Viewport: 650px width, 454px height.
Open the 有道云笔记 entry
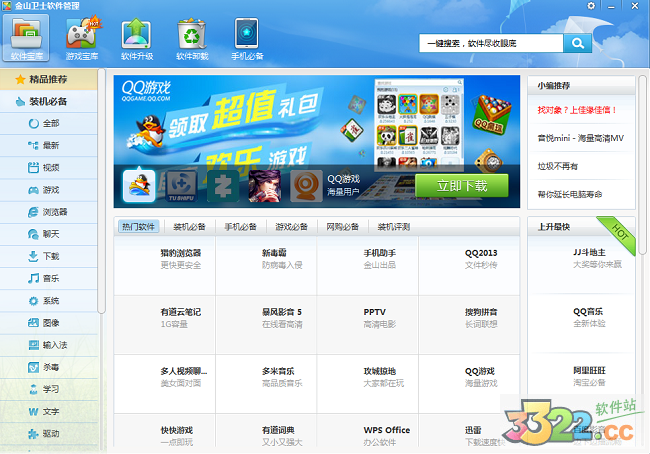pos(165,325)
